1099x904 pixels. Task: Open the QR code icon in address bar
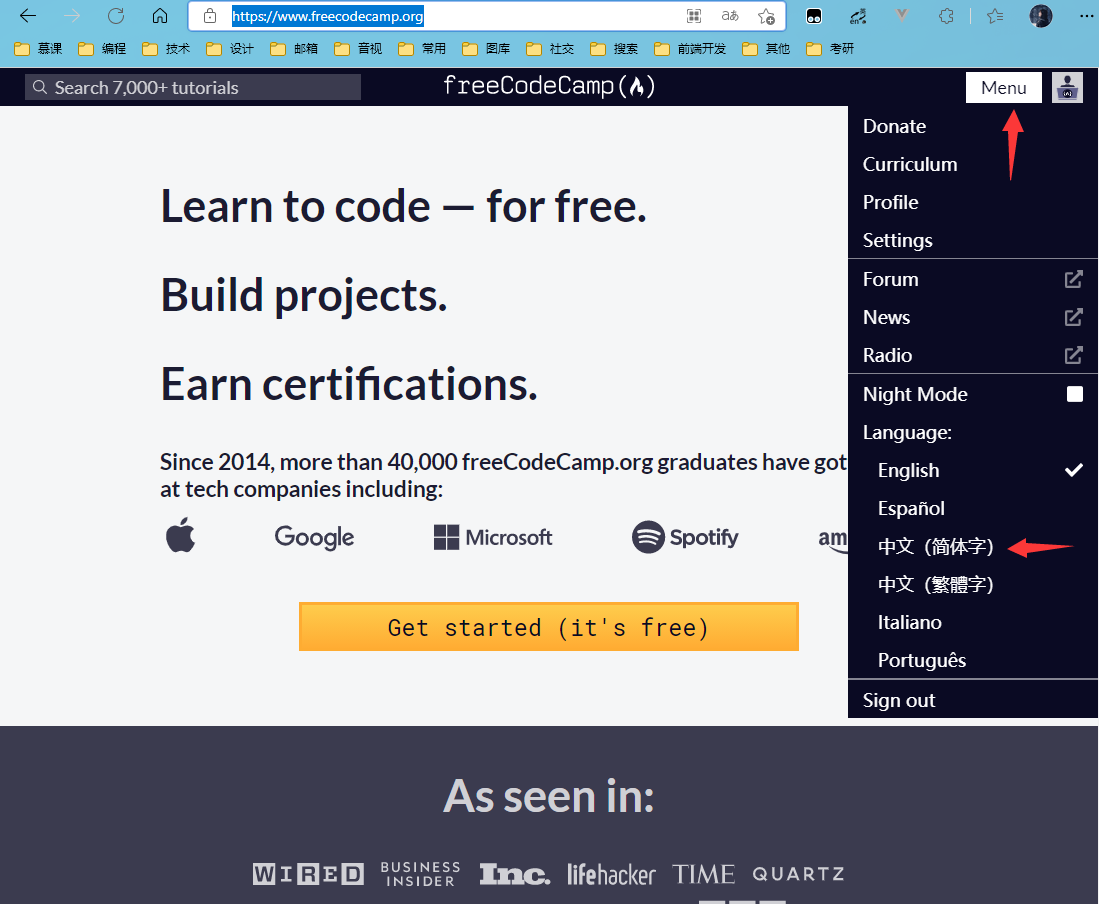pos(694,16)
